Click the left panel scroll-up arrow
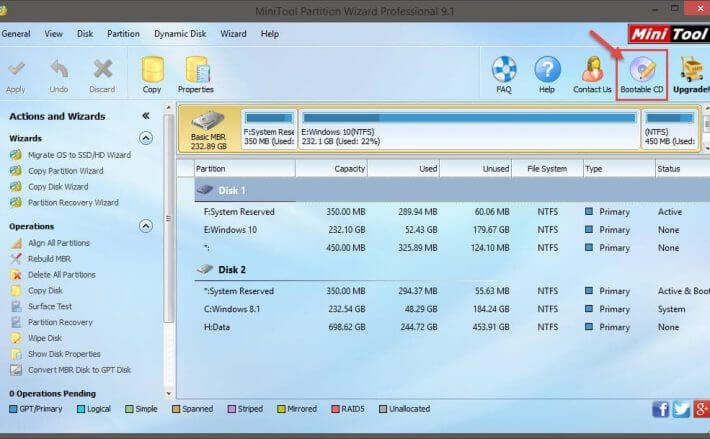 (168, 108)
